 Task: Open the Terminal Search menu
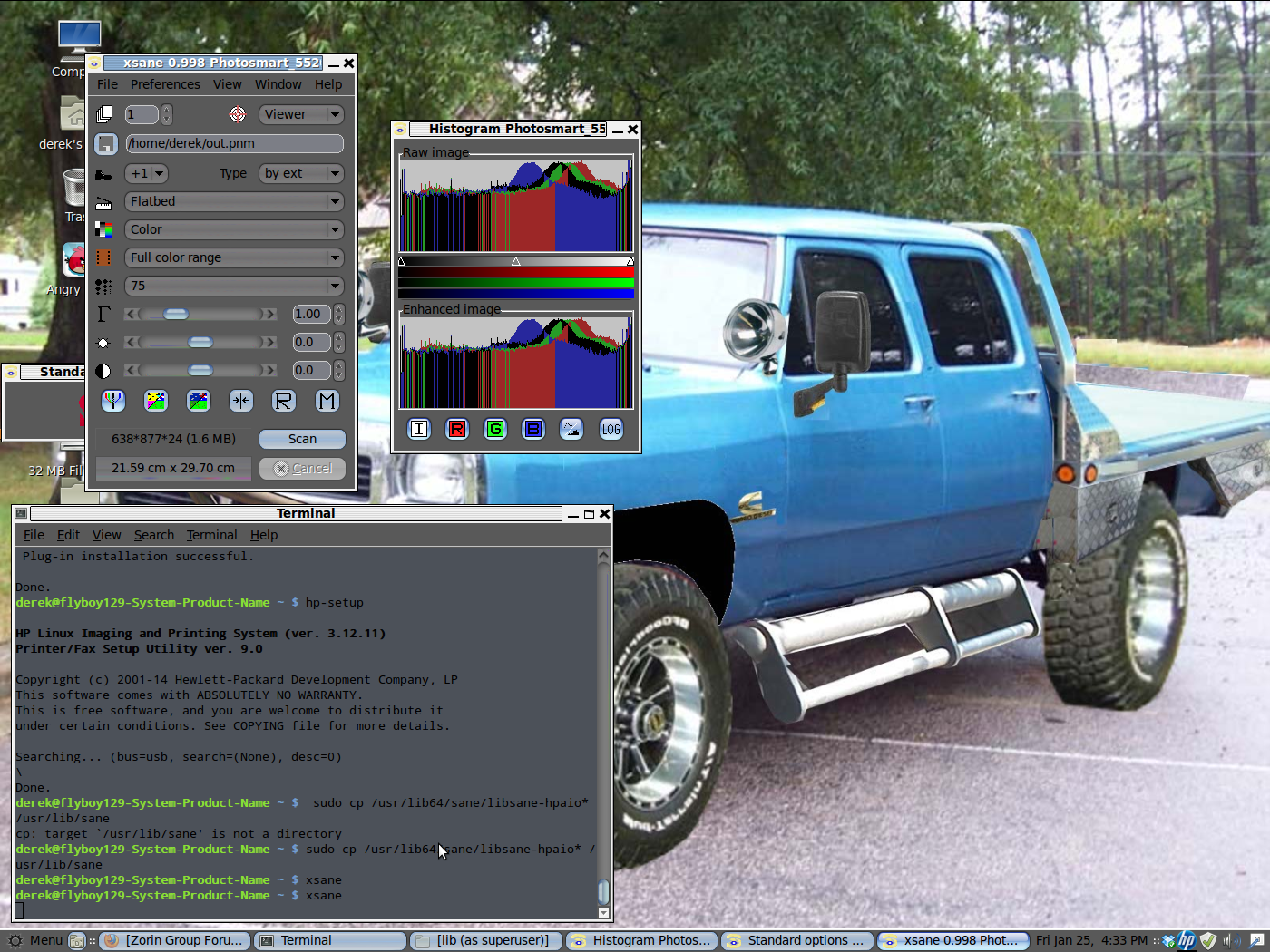[x=153, y=535]
